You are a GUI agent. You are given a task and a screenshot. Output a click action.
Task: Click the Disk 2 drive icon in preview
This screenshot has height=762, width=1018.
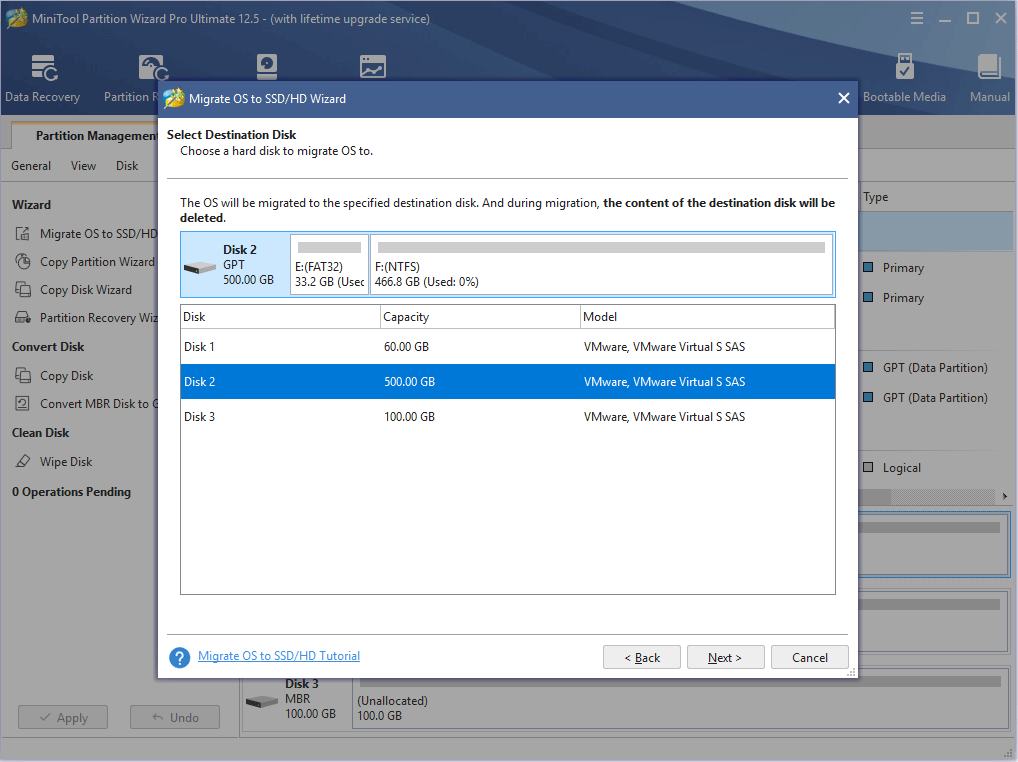click(x=201, y=267)
